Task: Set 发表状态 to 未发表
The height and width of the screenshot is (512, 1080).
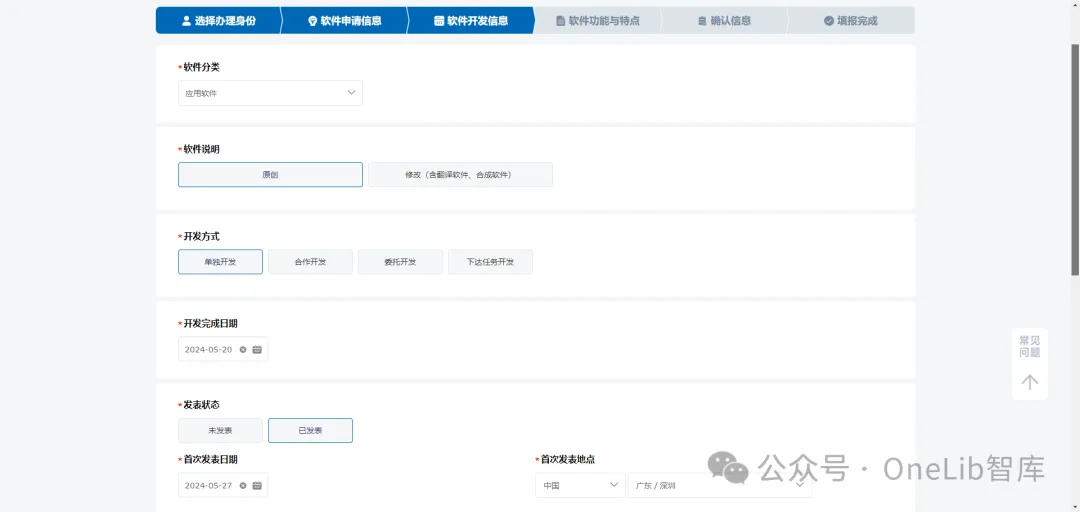Action: (220, 431)
